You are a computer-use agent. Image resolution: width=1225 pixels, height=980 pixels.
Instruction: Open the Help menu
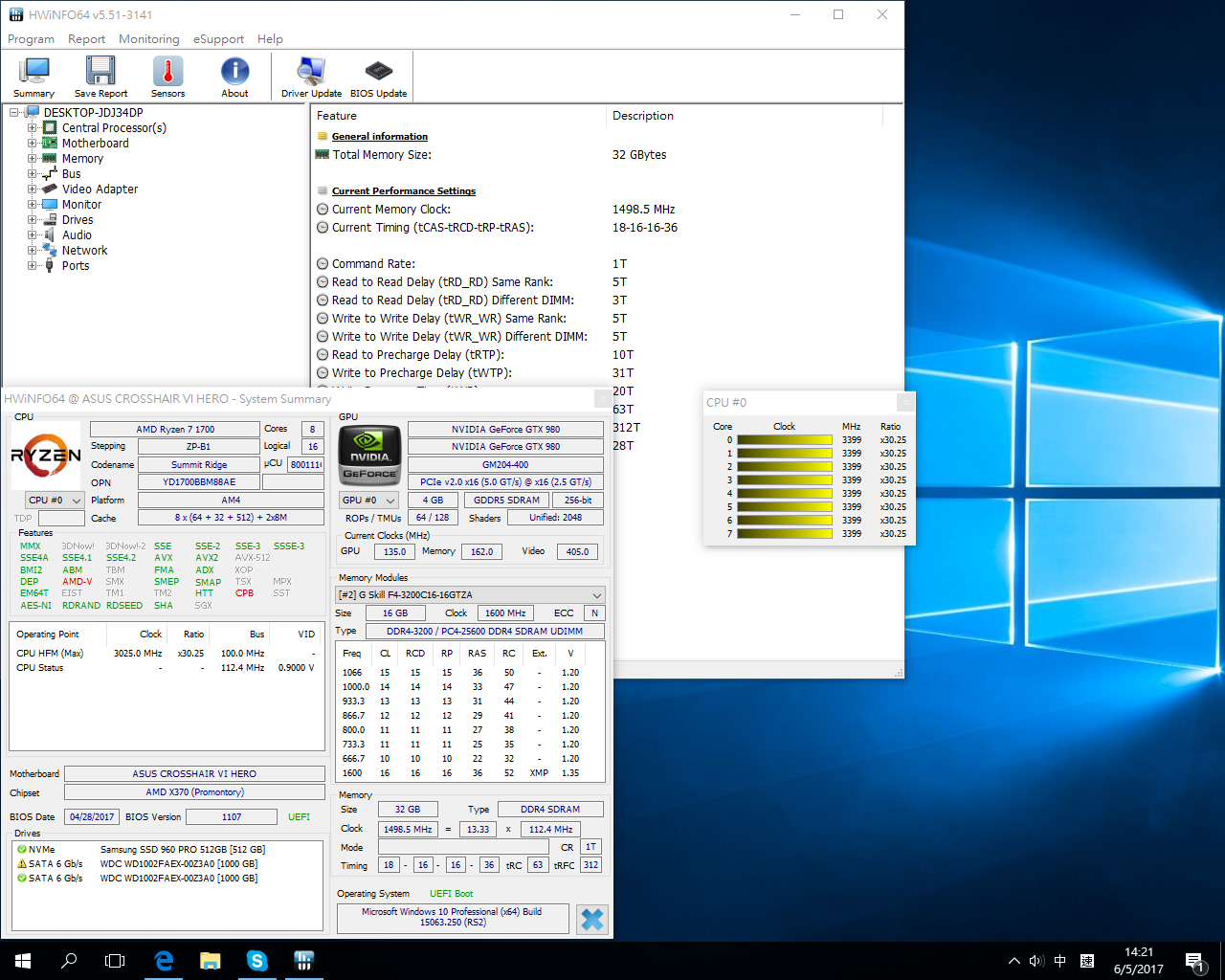pyautogui.click(x=270, y=39)
